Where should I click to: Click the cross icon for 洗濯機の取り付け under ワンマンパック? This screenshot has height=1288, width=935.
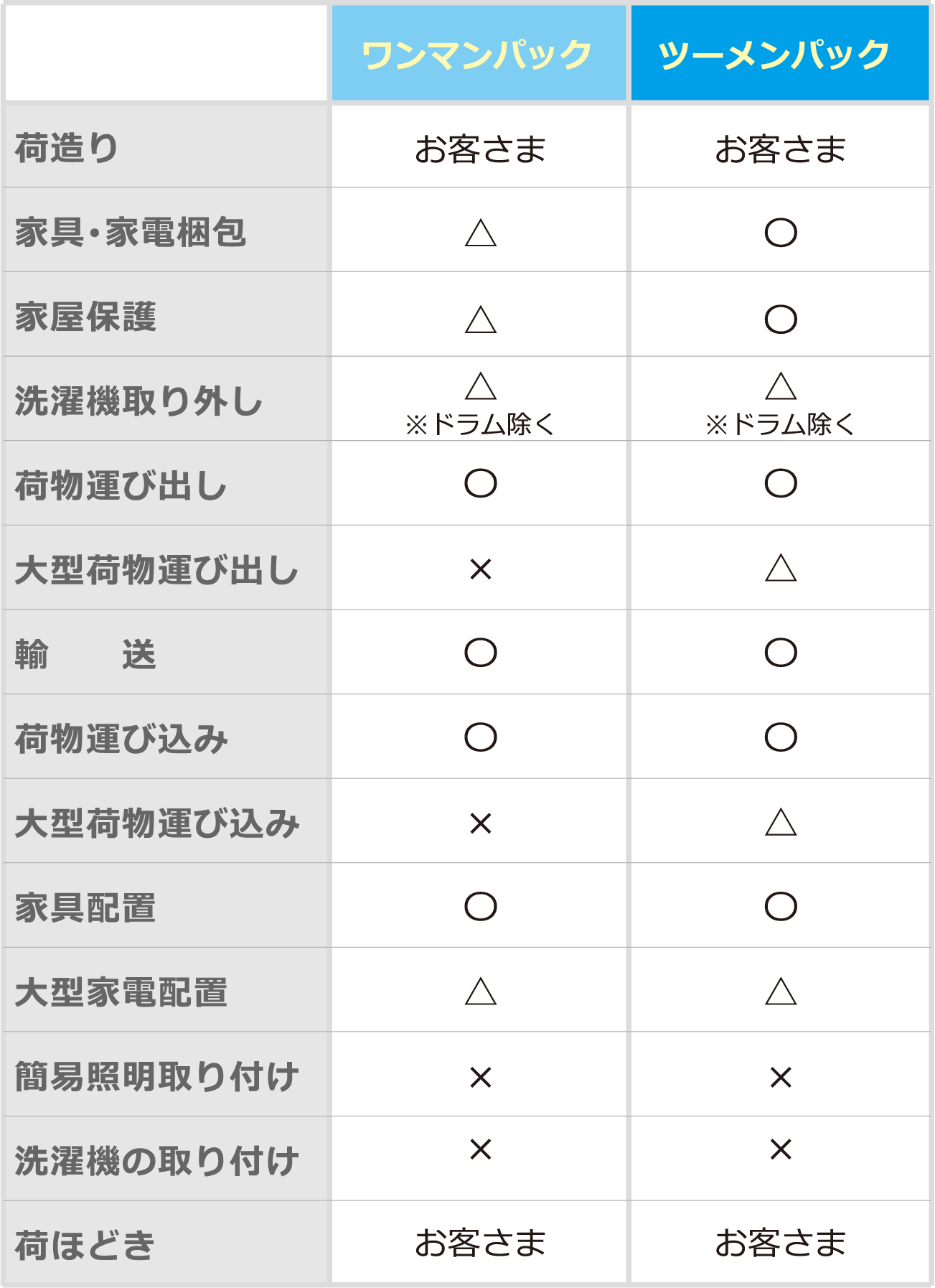[x=481, y=1149]
